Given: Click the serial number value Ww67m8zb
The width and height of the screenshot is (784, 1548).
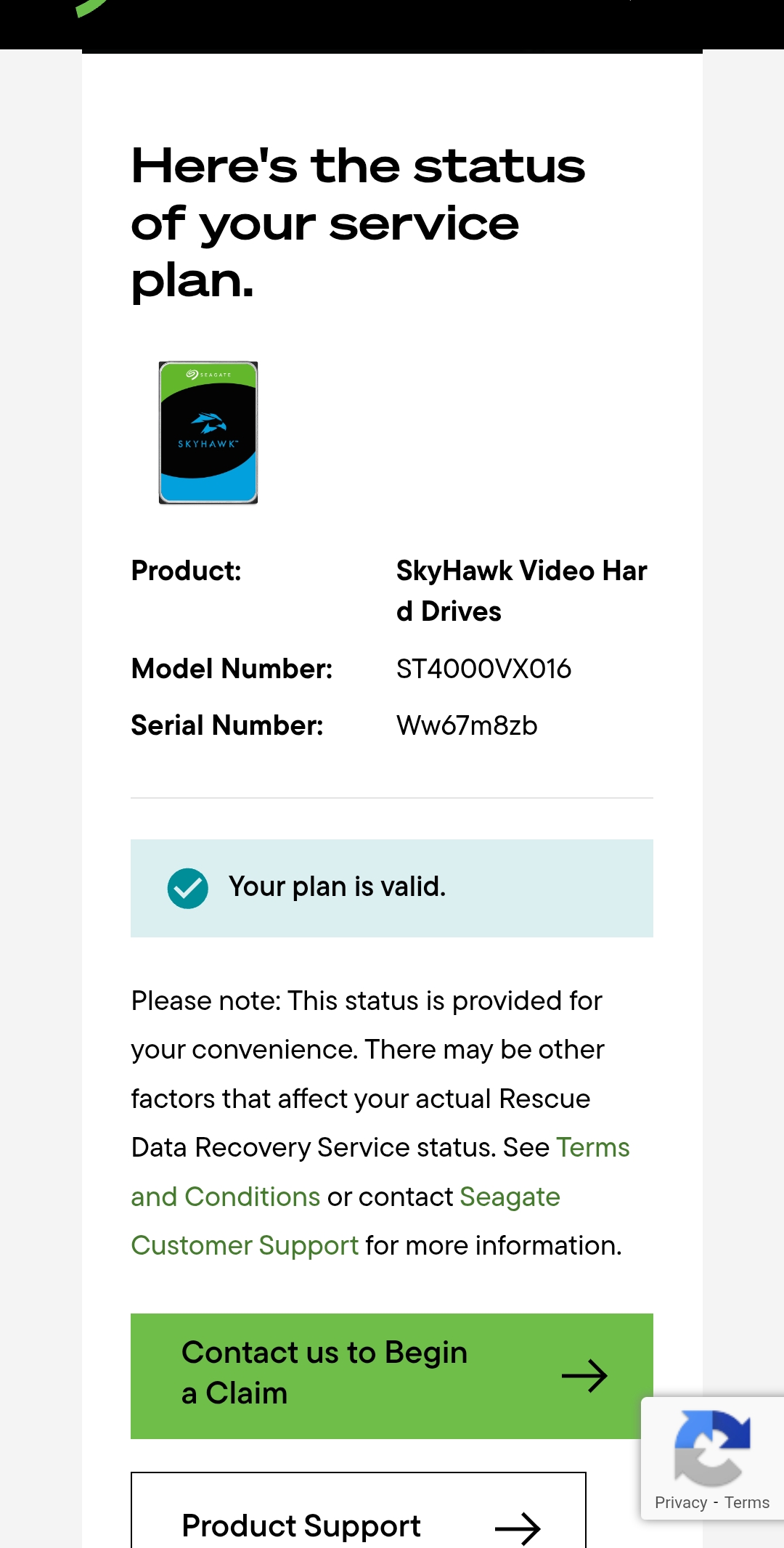Looking at the screenshot, I should (x=467, y=725).
